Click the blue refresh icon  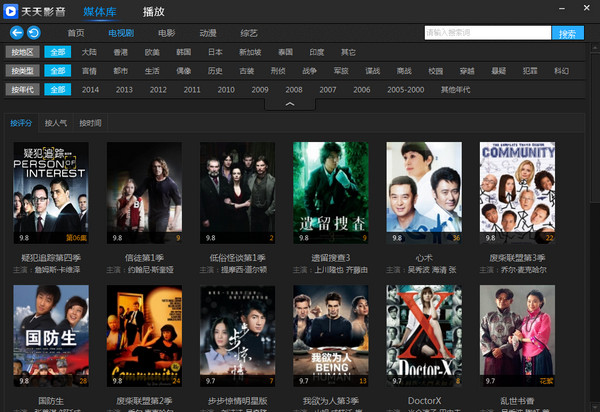coord(34,33)
